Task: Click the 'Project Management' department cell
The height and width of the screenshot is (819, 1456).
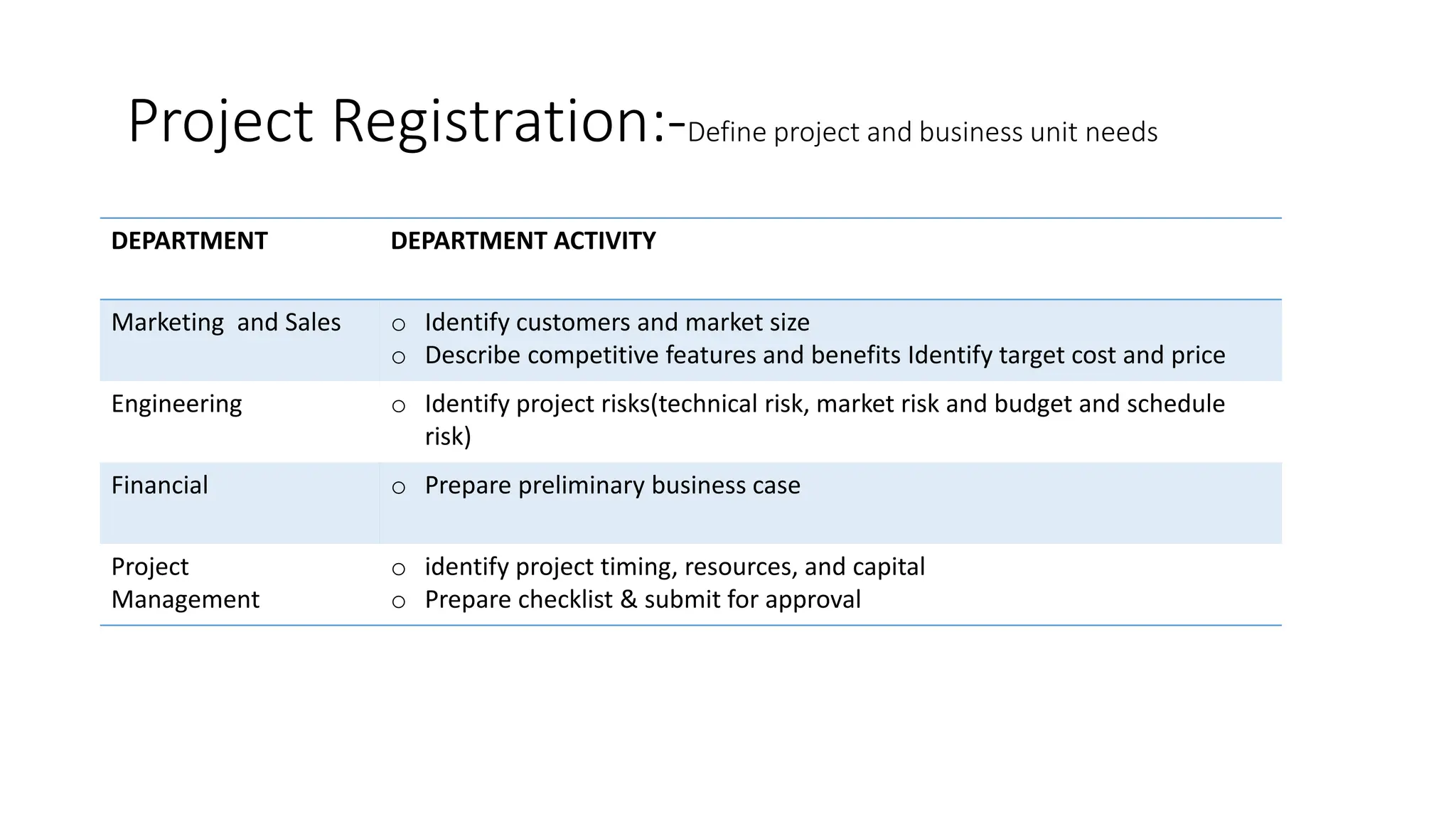Action: (185, 583)
